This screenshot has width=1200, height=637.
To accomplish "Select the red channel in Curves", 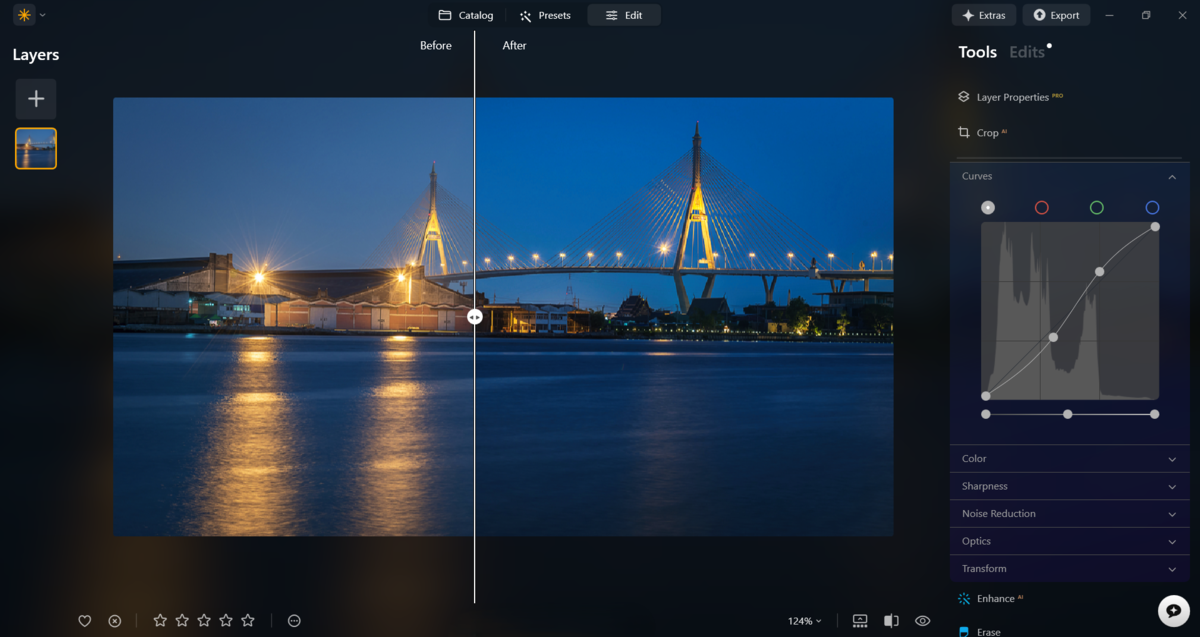I will (x=1042, y=207).
